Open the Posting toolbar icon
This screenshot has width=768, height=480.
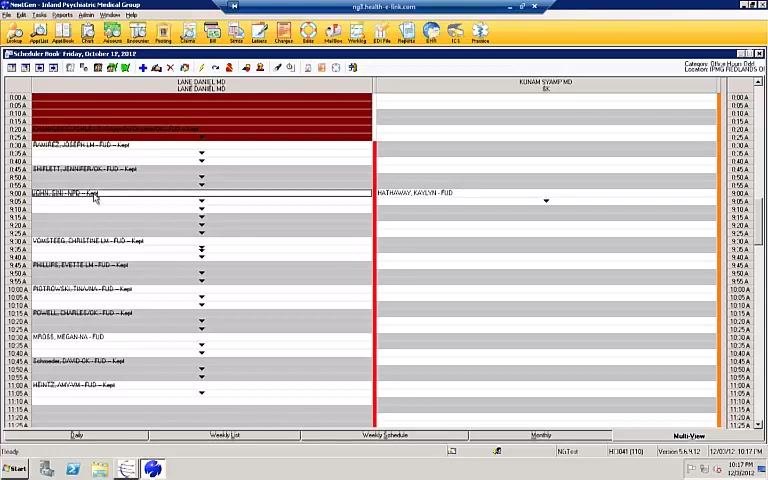point(163,33)
